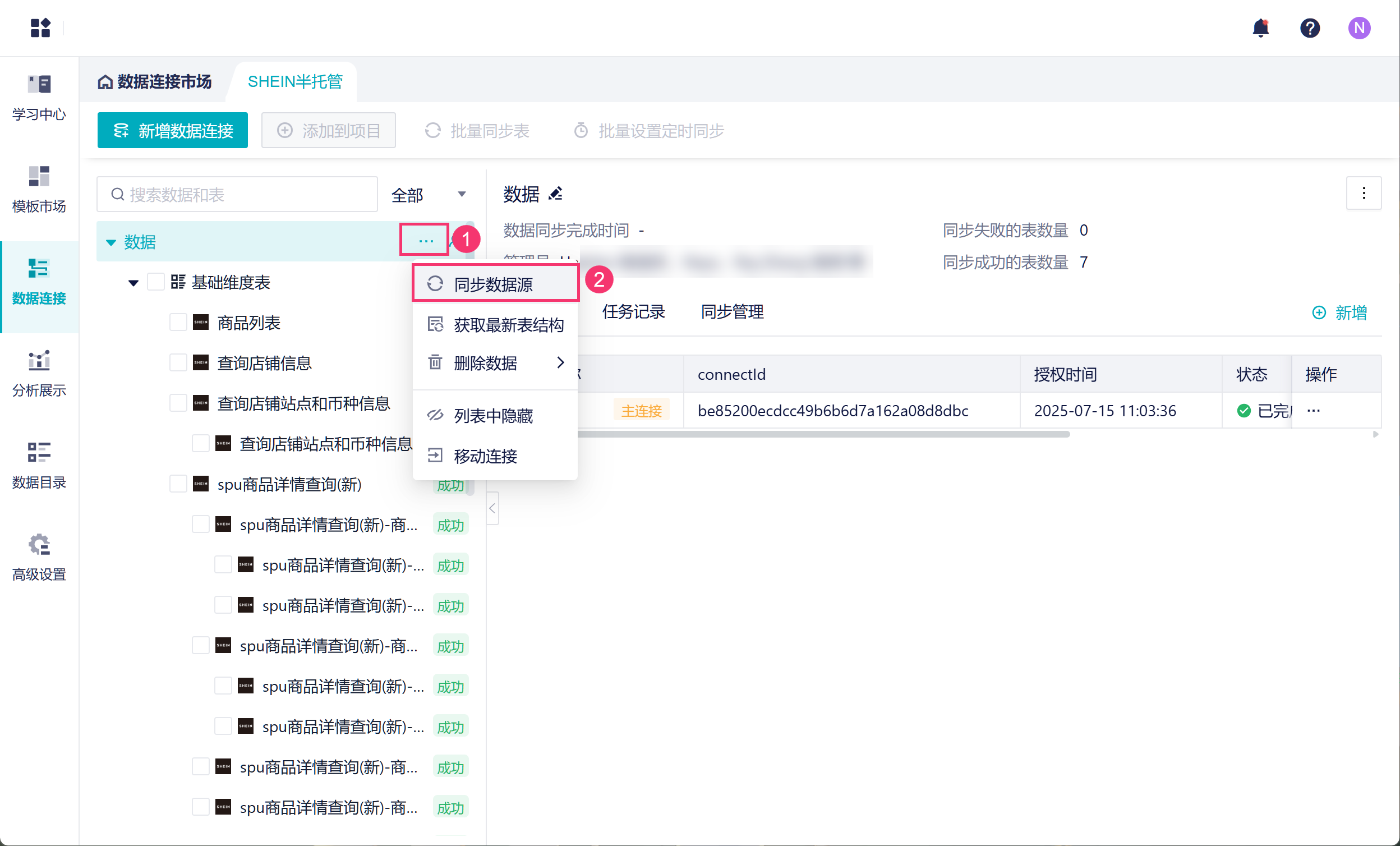1400x846 pixels.
Task: Open the notifications bell
Action: pos(1260,27)
